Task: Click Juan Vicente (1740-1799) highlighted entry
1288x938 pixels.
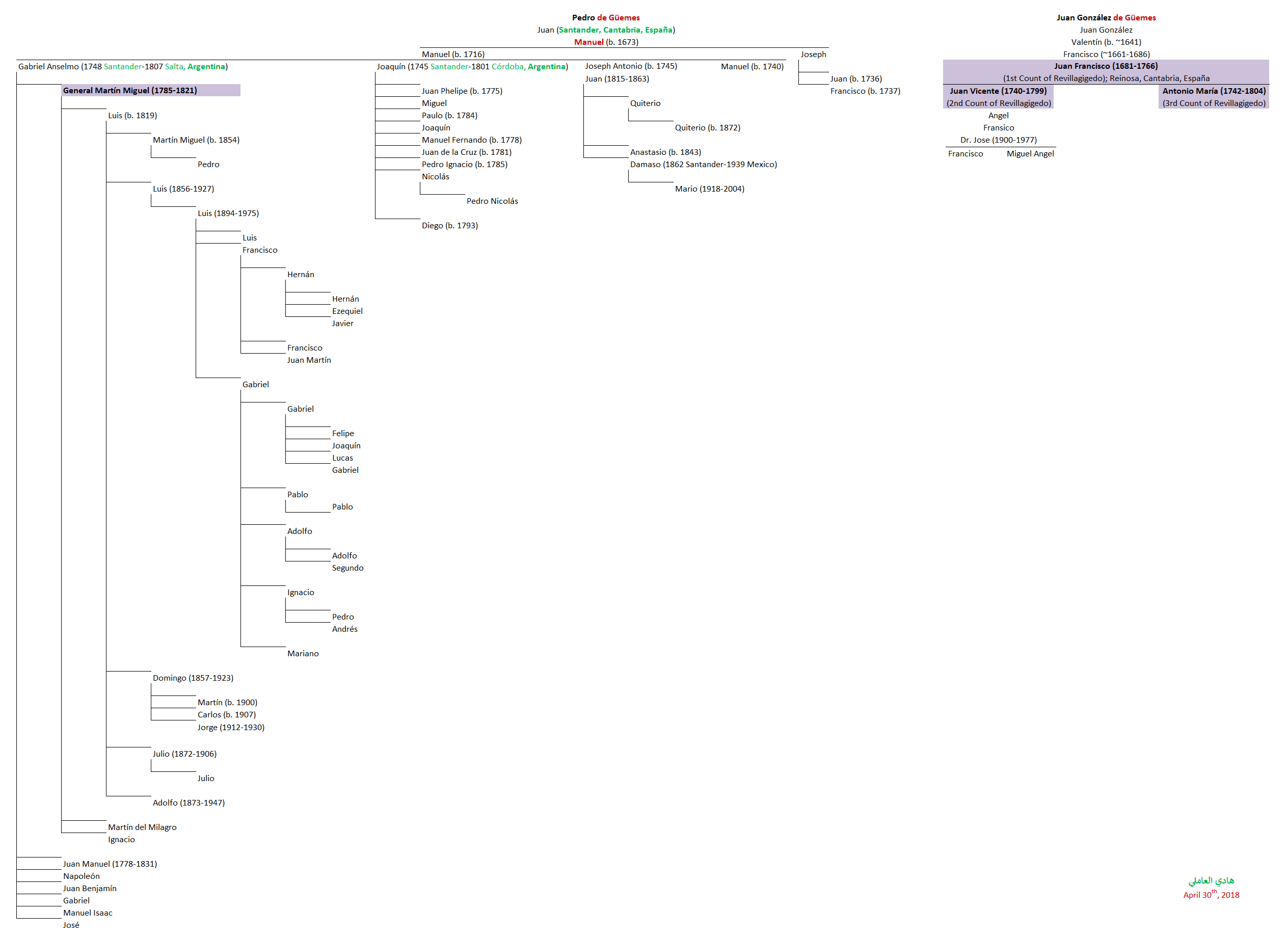Action: [x=998, y=91]
